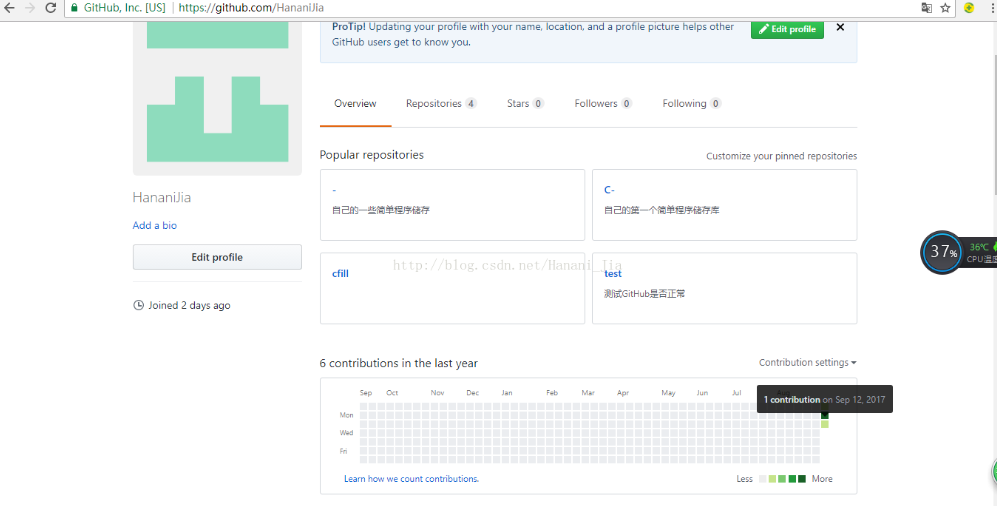Click the 37% CPU monitor widget

pos(942,252)
